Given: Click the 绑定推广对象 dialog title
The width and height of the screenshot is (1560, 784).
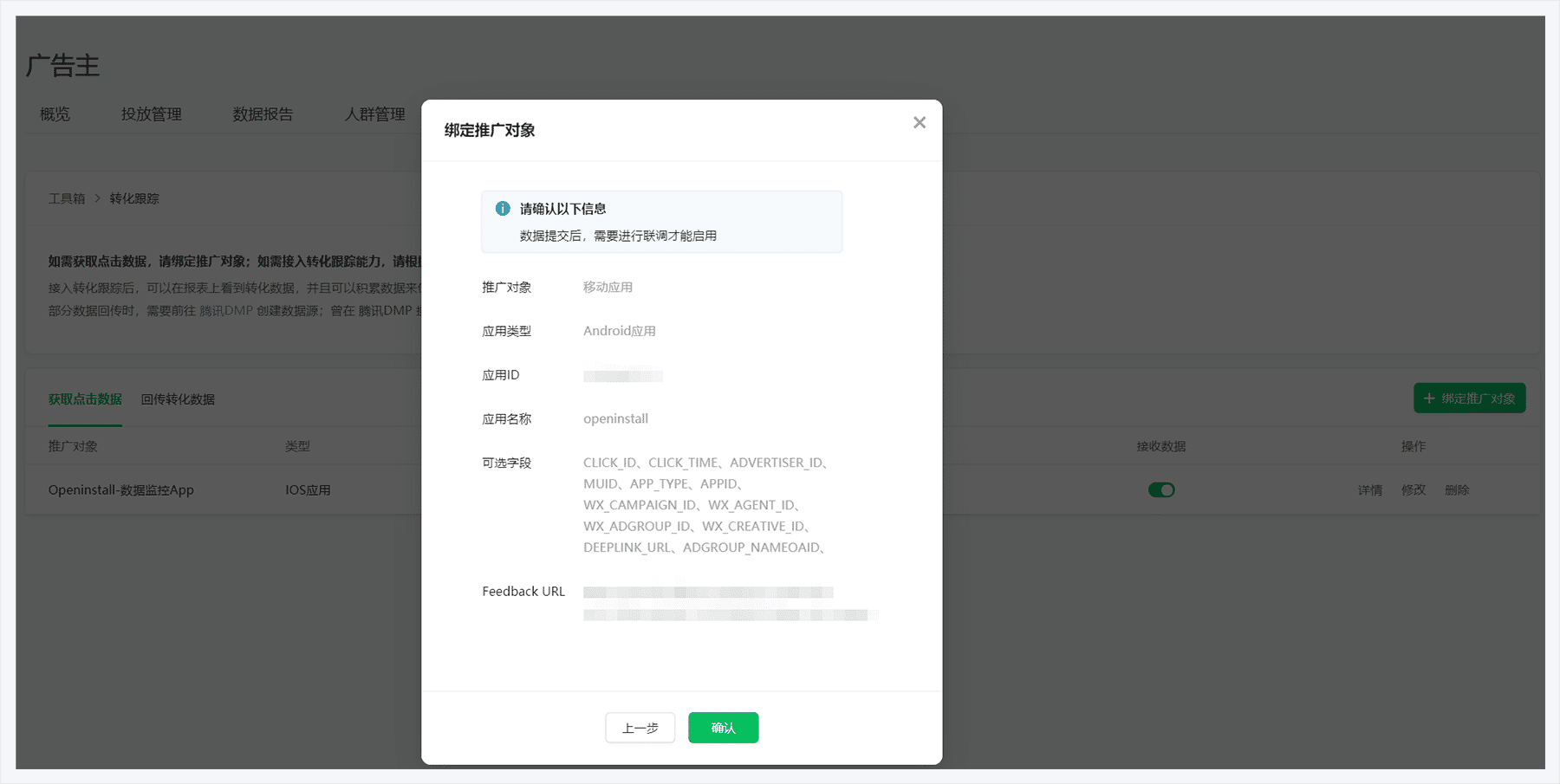Looking at the screenshot, I should click(x=490, y=130).
